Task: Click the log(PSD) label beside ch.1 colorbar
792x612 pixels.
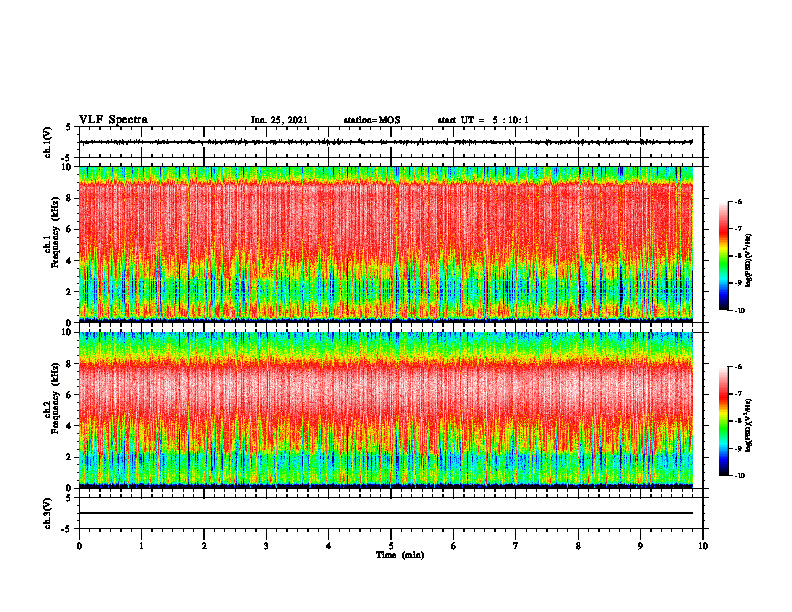Action: [x=749, y=261]
